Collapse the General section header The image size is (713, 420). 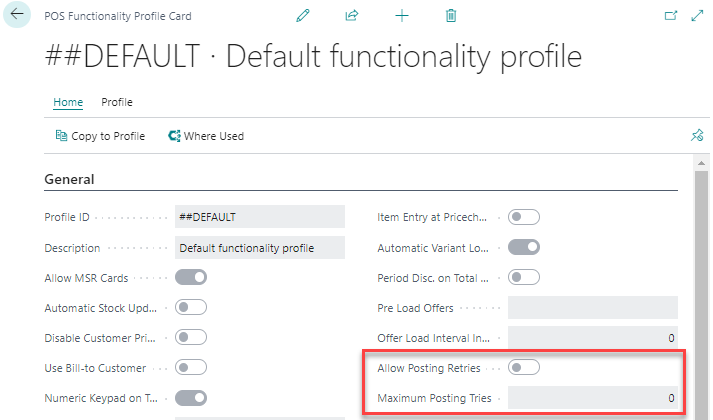[x=70, y=180]
